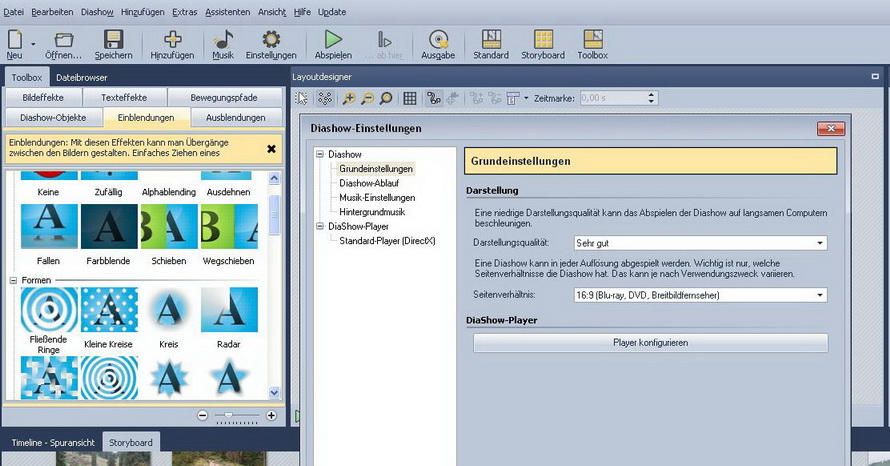
Task: Click the Hinzufügen plus icon in toolbar
Action: click(172, 40)
